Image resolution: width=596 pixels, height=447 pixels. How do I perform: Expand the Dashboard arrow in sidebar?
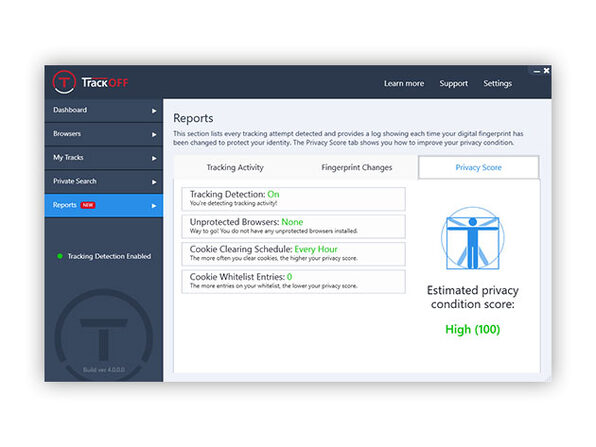coord(154,111)
